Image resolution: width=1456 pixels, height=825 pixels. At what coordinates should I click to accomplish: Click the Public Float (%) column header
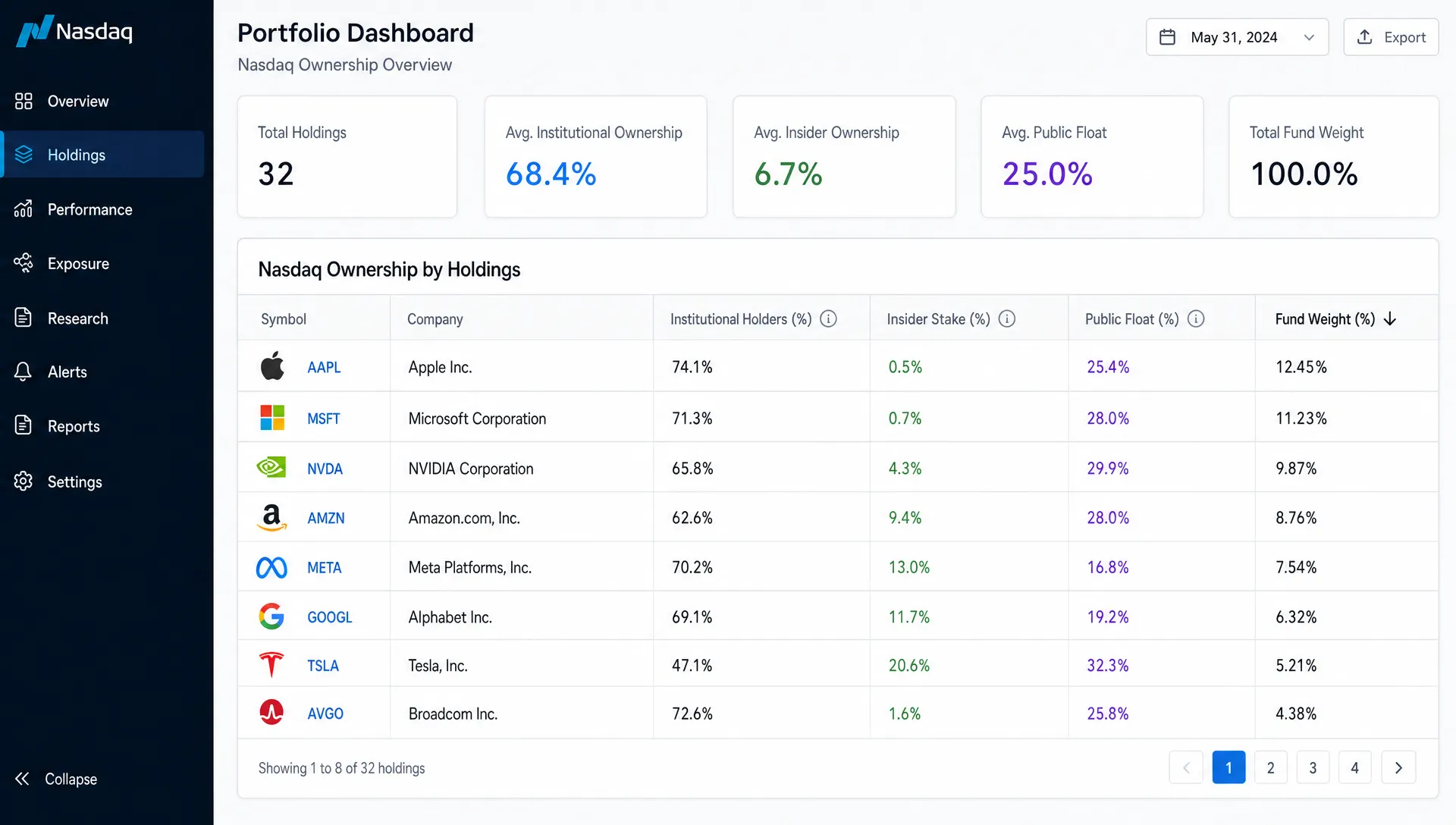click(x=1131, y=319)
